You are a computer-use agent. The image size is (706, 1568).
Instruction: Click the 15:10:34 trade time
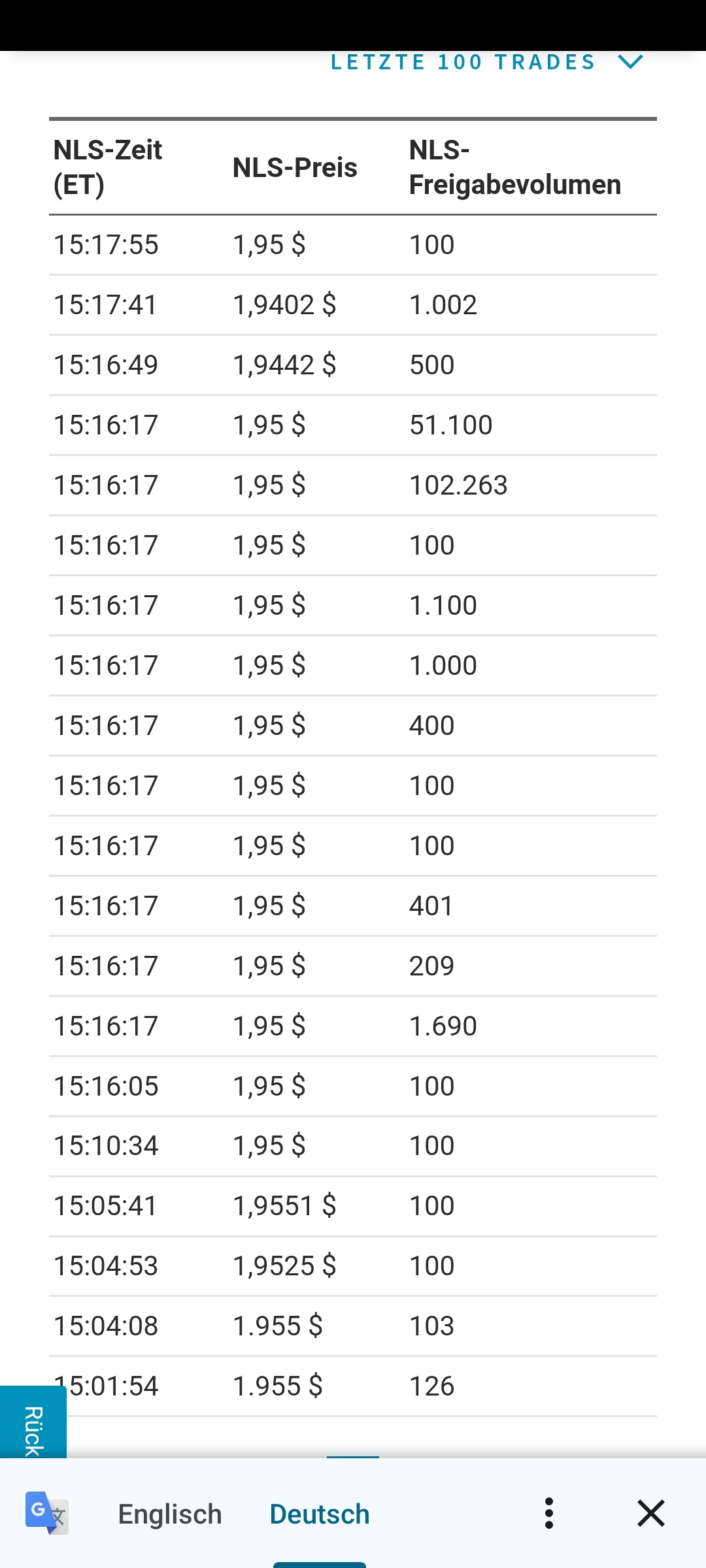106,1146
